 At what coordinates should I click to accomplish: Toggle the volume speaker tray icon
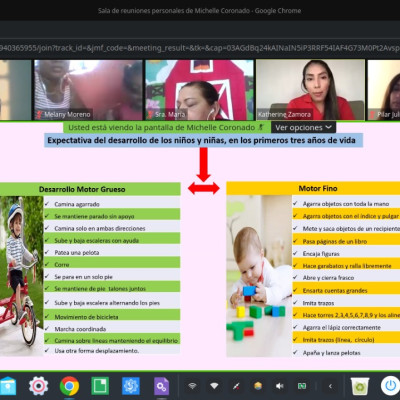[x=279, y=386]
